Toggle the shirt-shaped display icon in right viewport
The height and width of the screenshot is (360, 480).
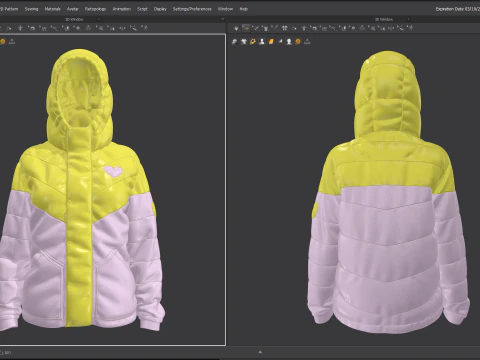coord(244,42)
